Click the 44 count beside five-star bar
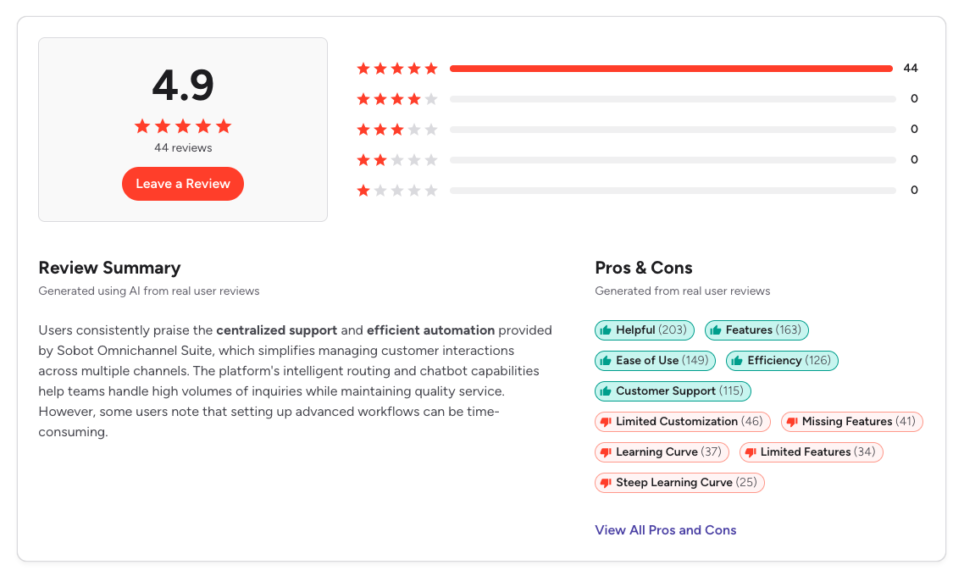 [910, 69]
